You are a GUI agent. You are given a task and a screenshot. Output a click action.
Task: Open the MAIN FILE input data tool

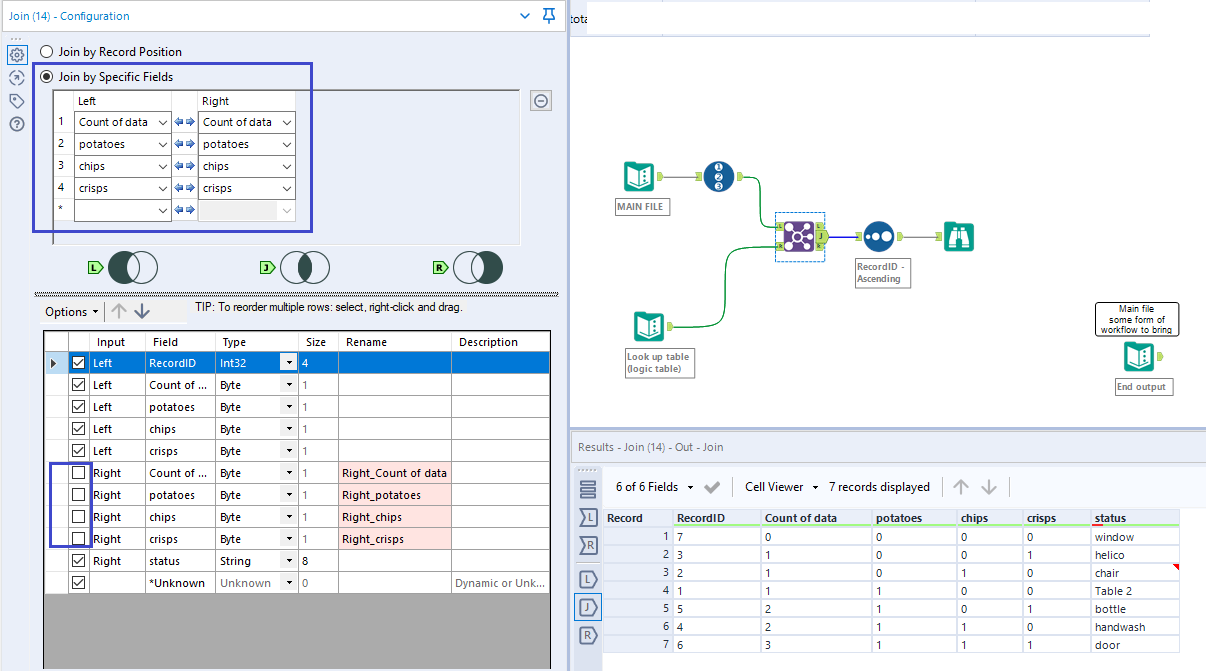(638, 175)
